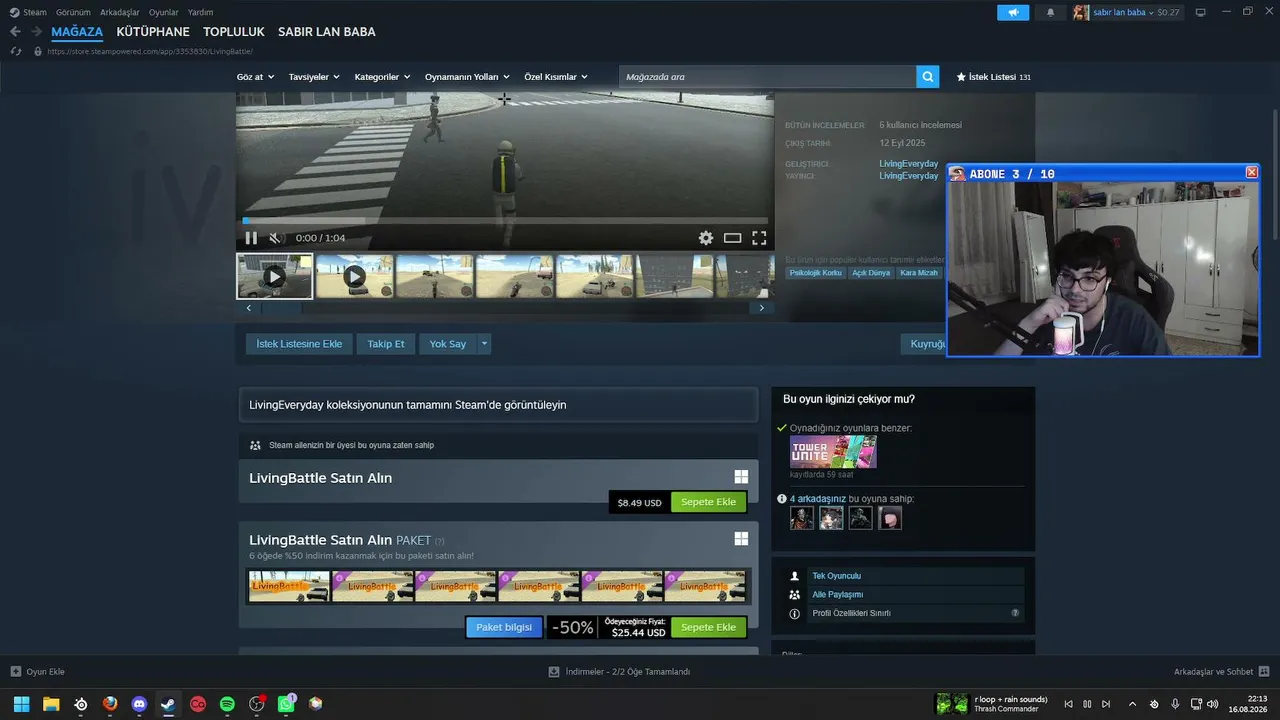This screenshot has width=1280, height=720.
Task: Add $25.44 bundle to cart with Sepete Ekle
Action: [x=708, y=627]
